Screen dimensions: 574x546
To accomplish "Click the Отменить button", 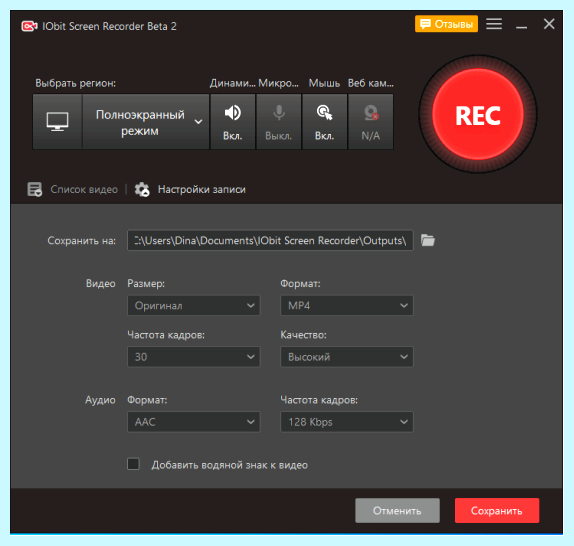I will (397, 511).
